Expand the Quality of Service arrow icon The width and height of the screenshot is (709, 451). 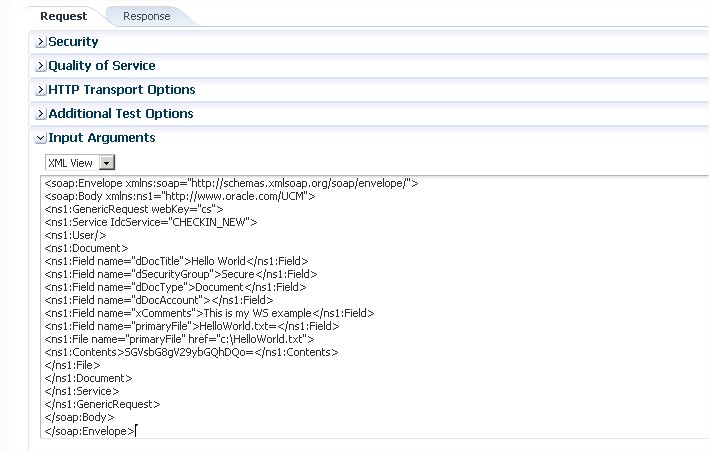click(x=40, y=66)
